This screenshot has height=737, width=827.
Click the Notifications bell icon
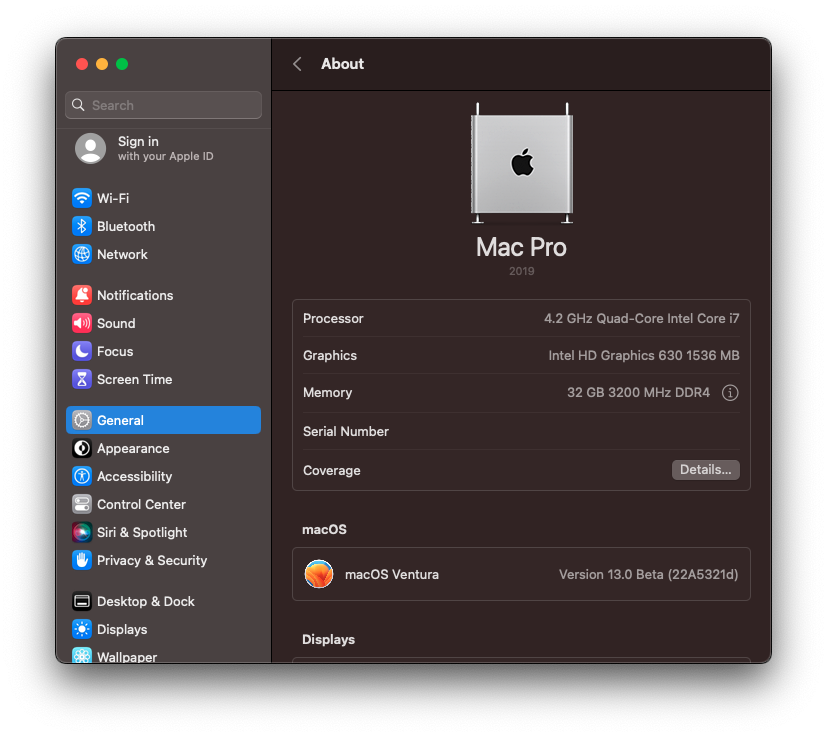pos(82,295)
